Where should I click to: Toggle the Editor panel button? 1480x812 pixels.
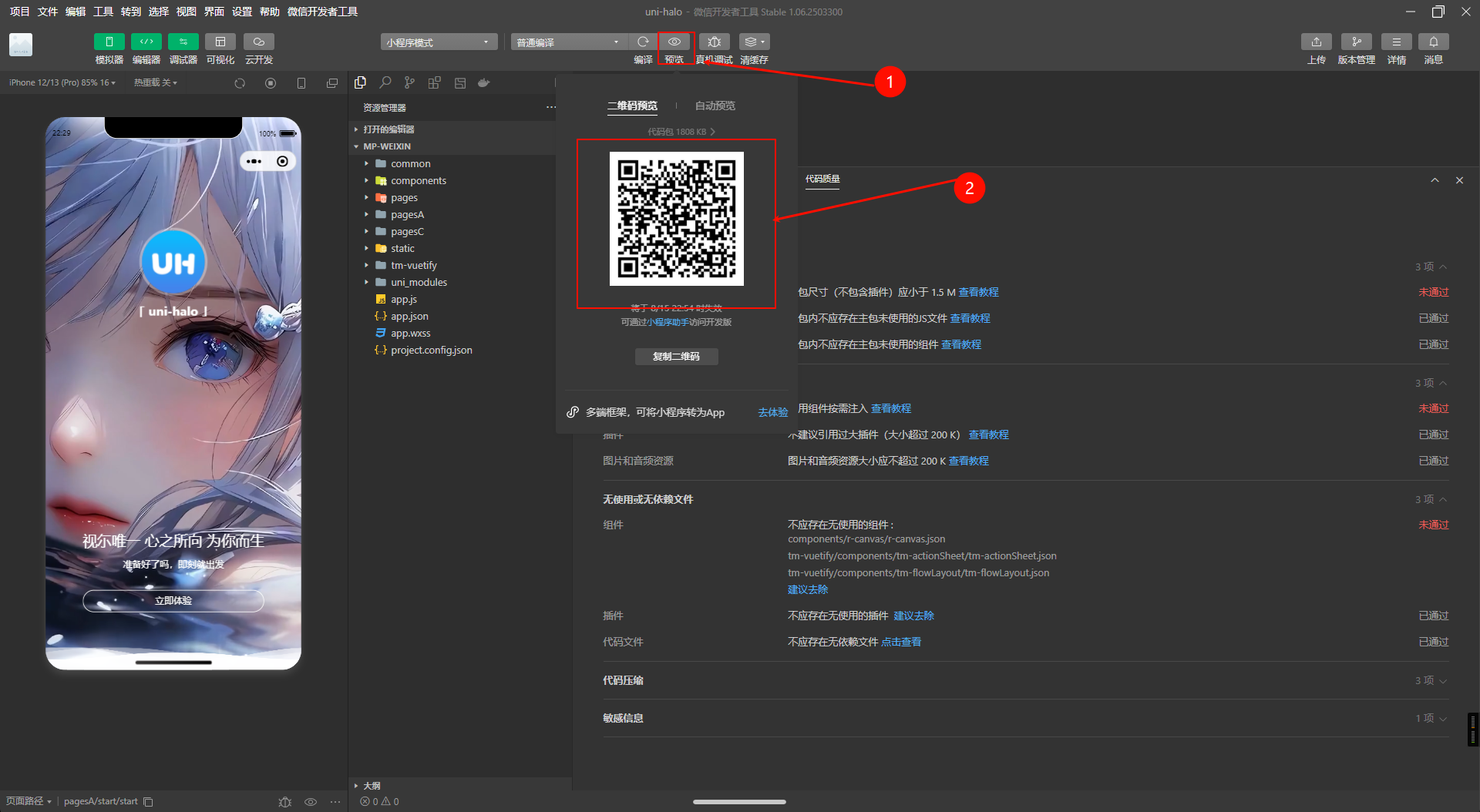[x=146, y=42]
